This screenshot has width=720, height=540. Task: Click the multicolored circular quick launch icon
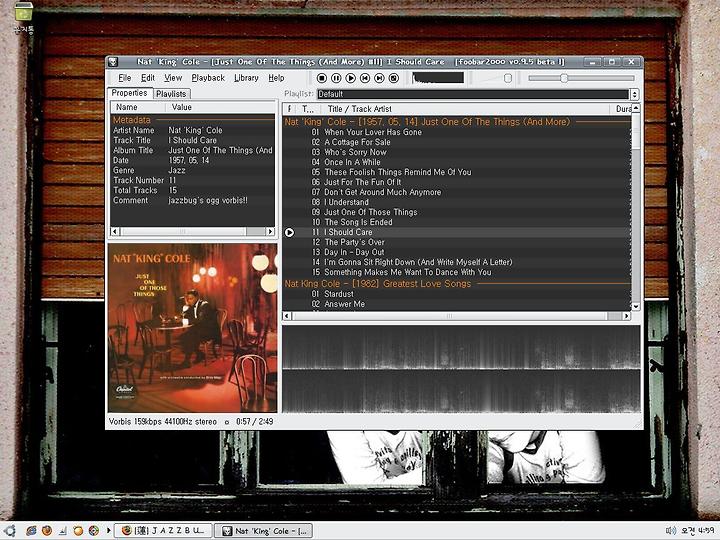[x=94, y=531]
